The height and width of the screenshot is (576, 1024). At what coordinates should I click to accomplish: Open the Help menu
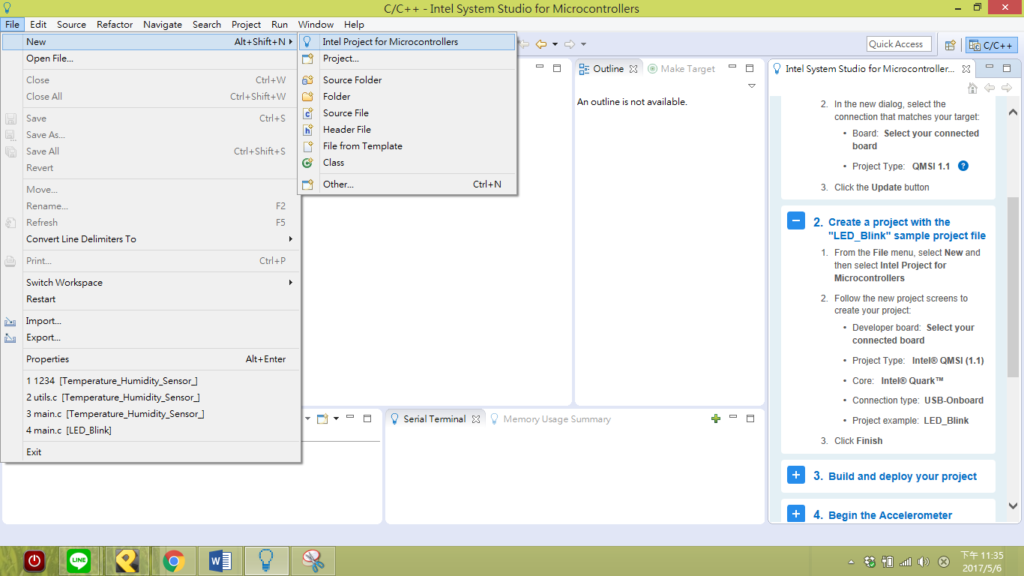354,24
